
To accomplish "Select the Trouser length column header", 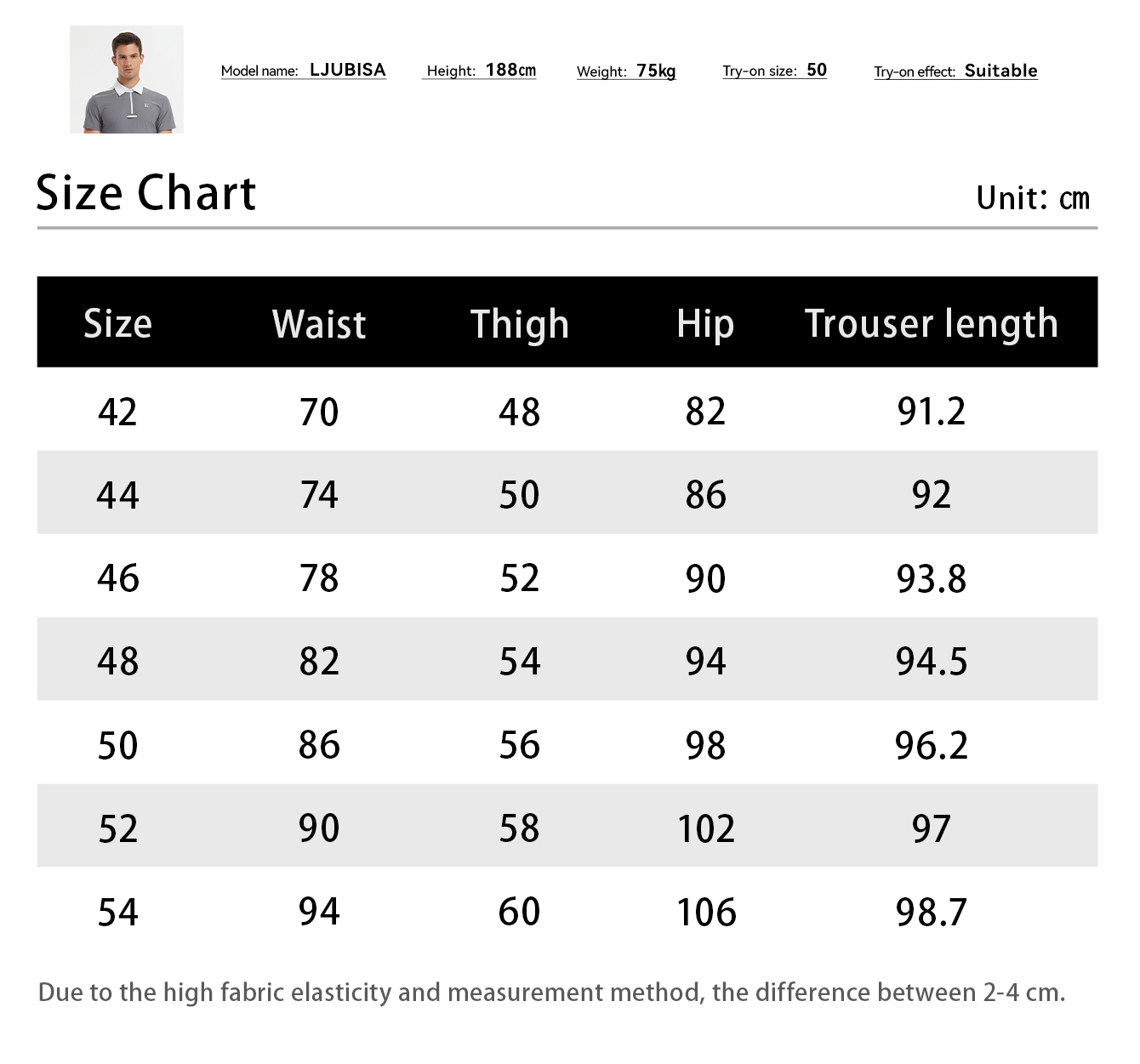I will click(932, 324).
